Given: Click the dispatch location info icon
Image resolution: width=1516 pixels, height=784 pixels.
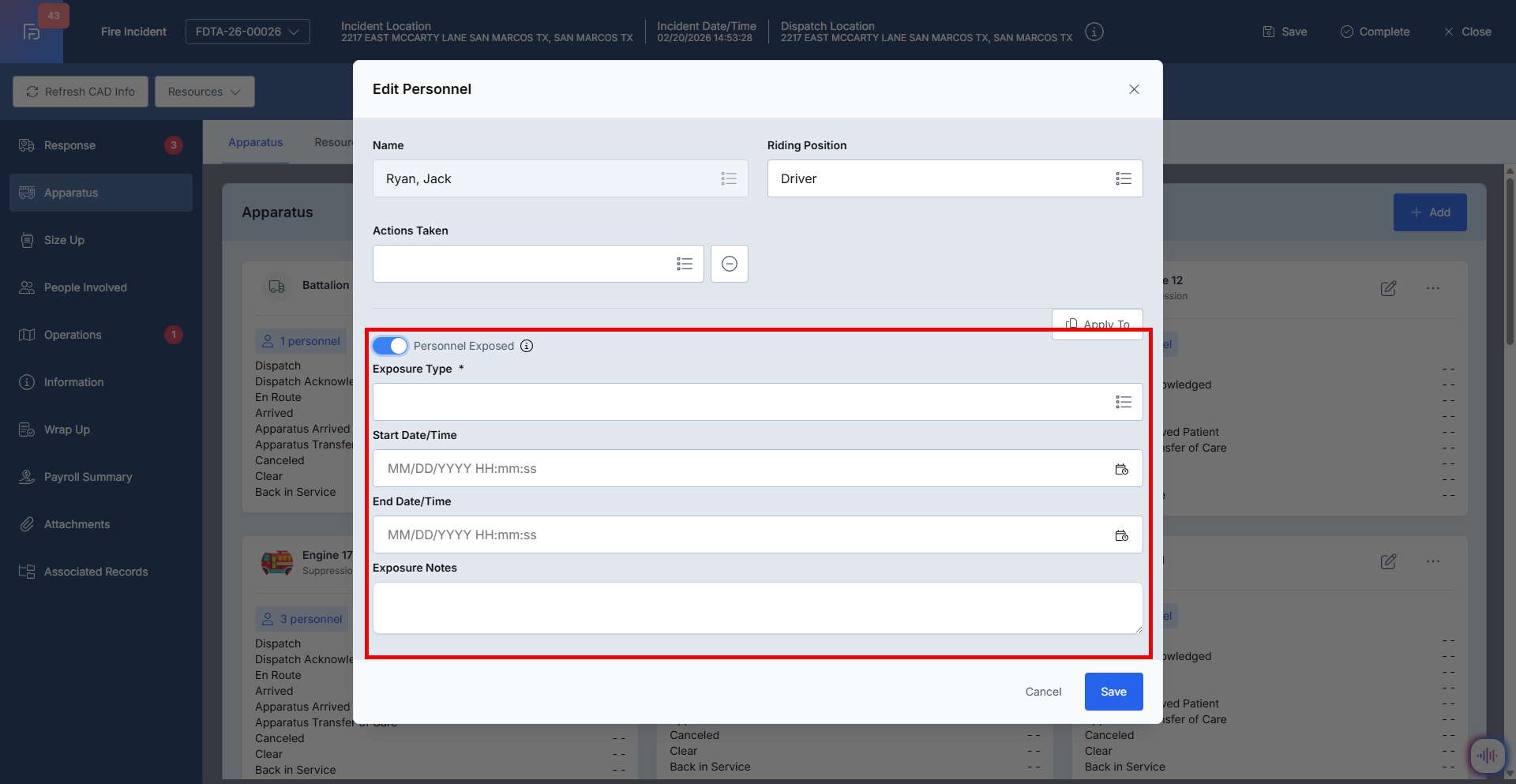Looking at the screenshot, I should (1094, 32).
